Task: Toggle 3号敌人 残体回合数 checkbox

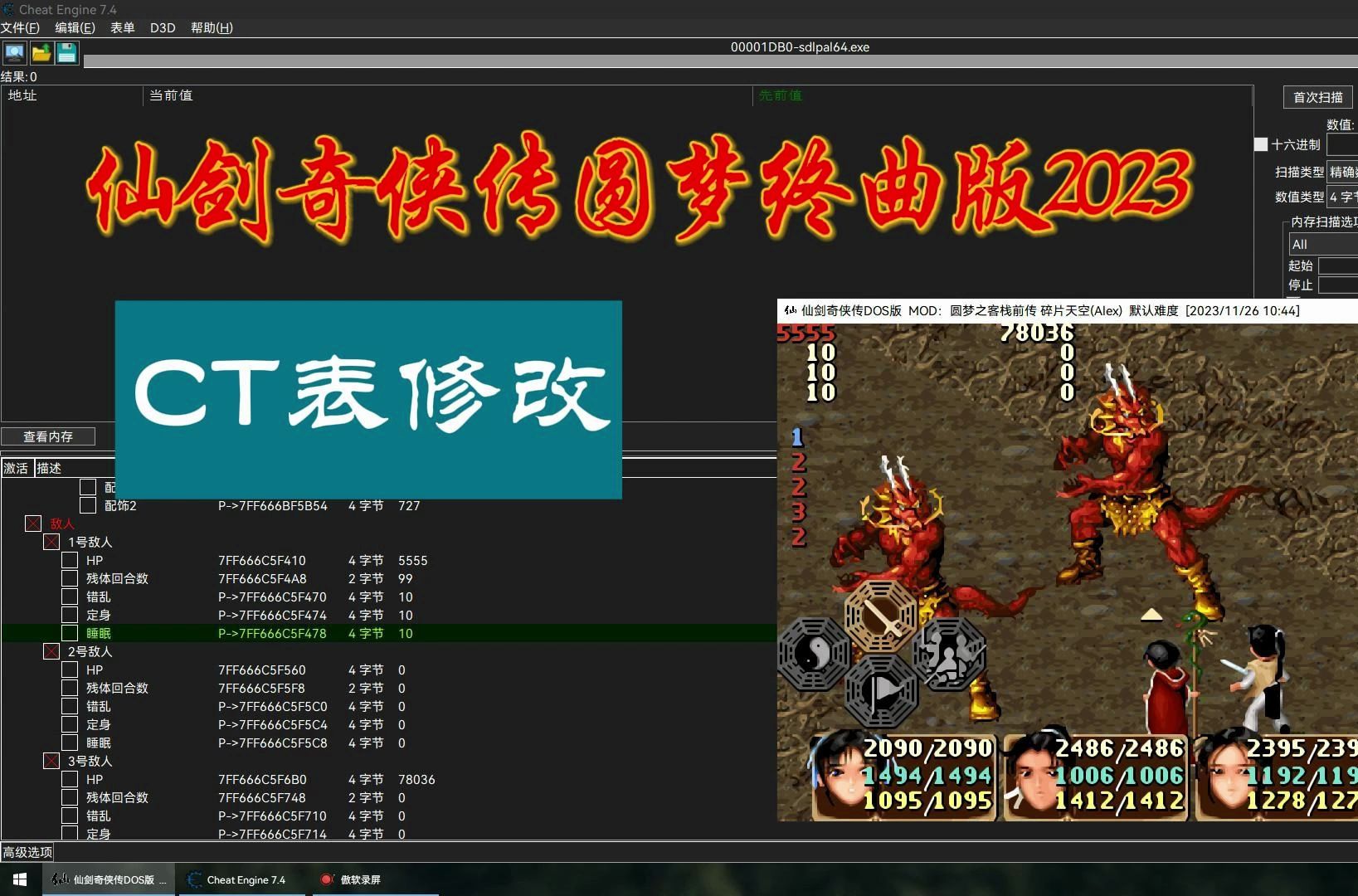Action: (70, 797)
